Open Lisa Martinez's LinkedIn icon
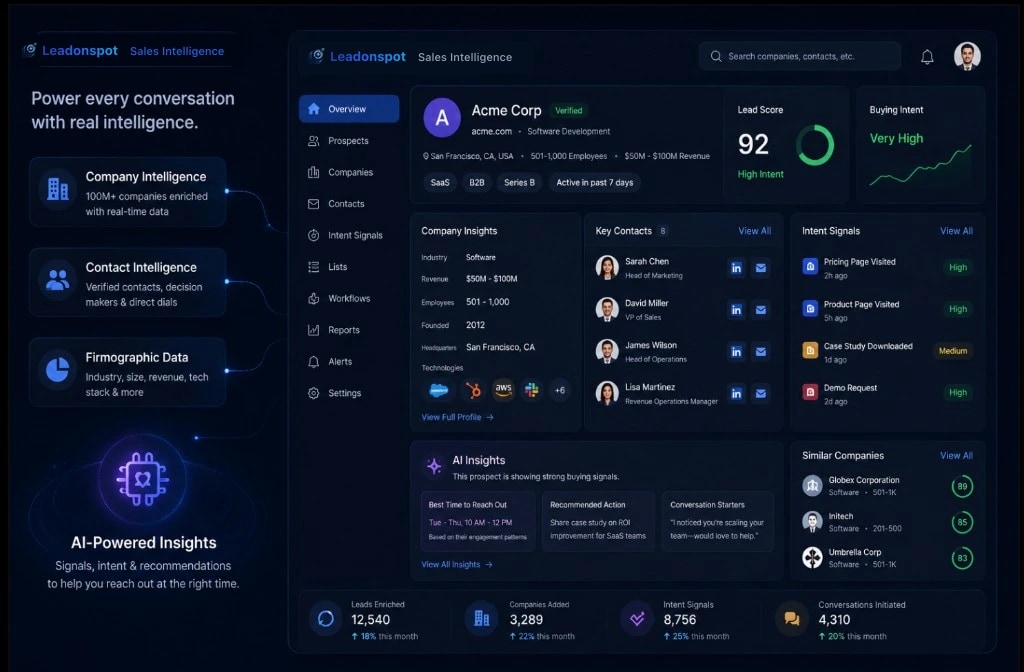Screen dimensions: 1024x672 [736, 393]
